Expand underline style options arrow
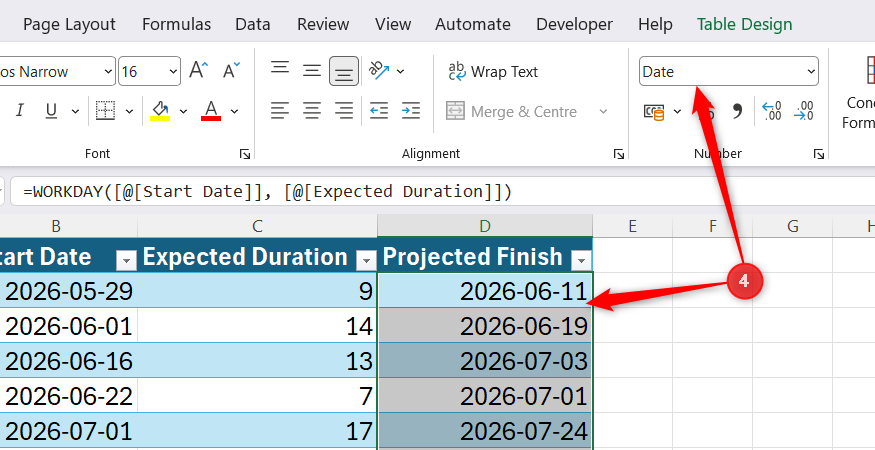875x450 pixels. [75, 111]
